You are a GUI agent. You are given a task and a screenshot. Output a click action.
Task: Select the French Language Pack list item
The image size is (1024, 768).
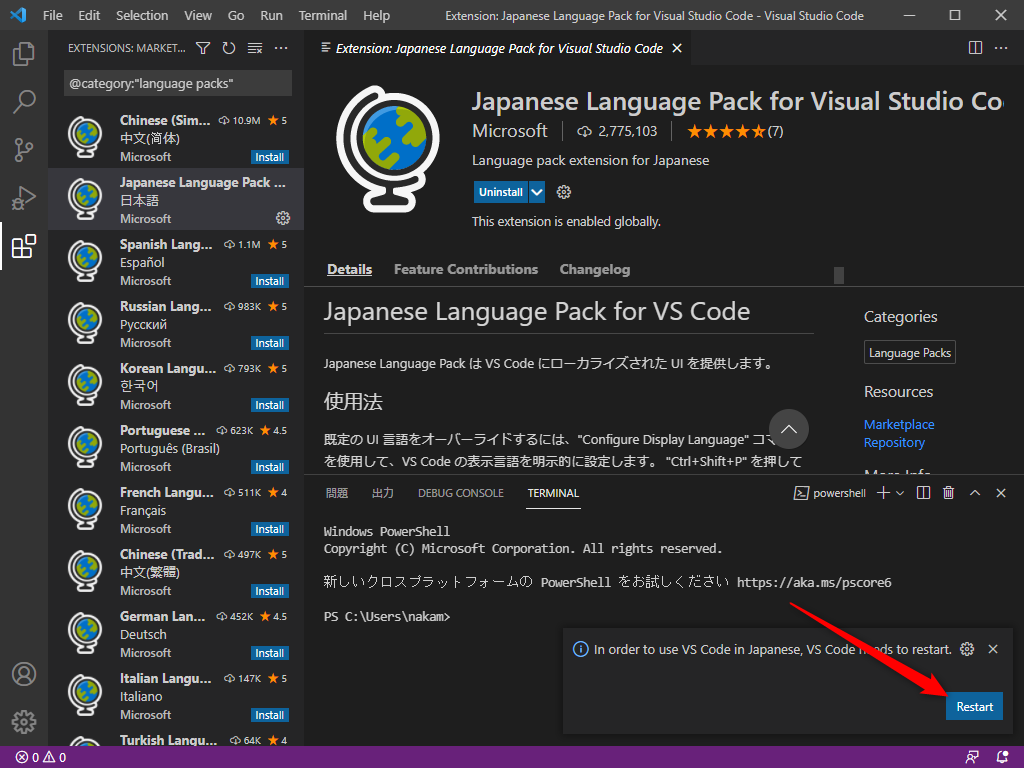click(176, 510)
